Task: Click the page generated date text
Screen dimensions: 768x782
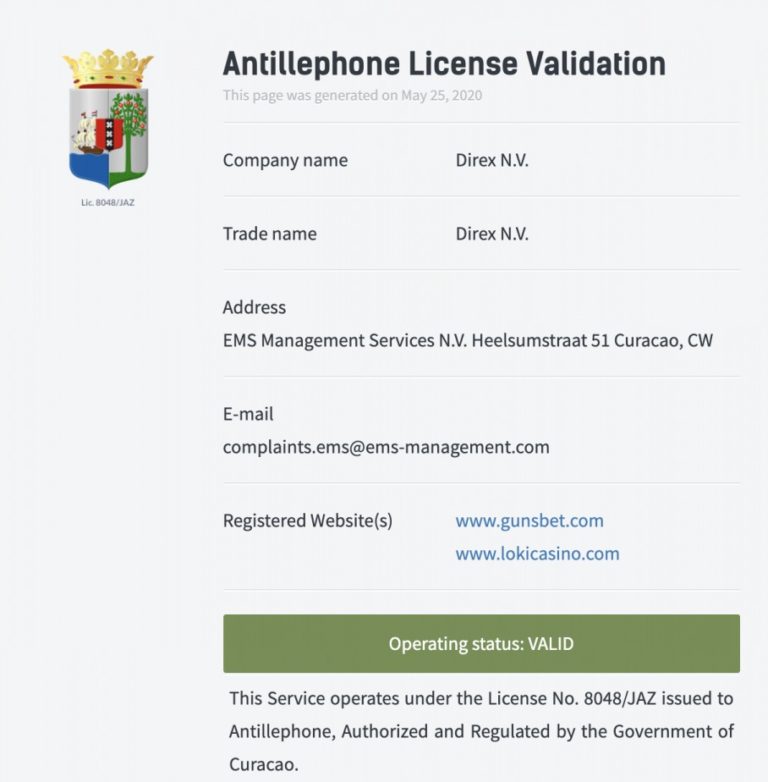Action: [352, 95]
